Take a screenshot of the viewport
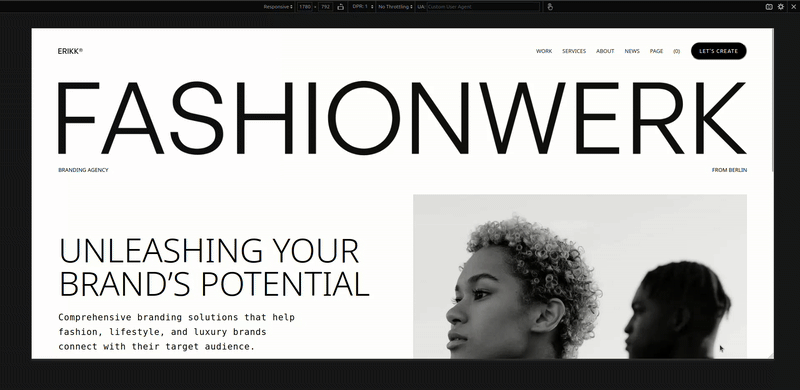The width and height of the screenshot is (800, 390). coord(769,7)
